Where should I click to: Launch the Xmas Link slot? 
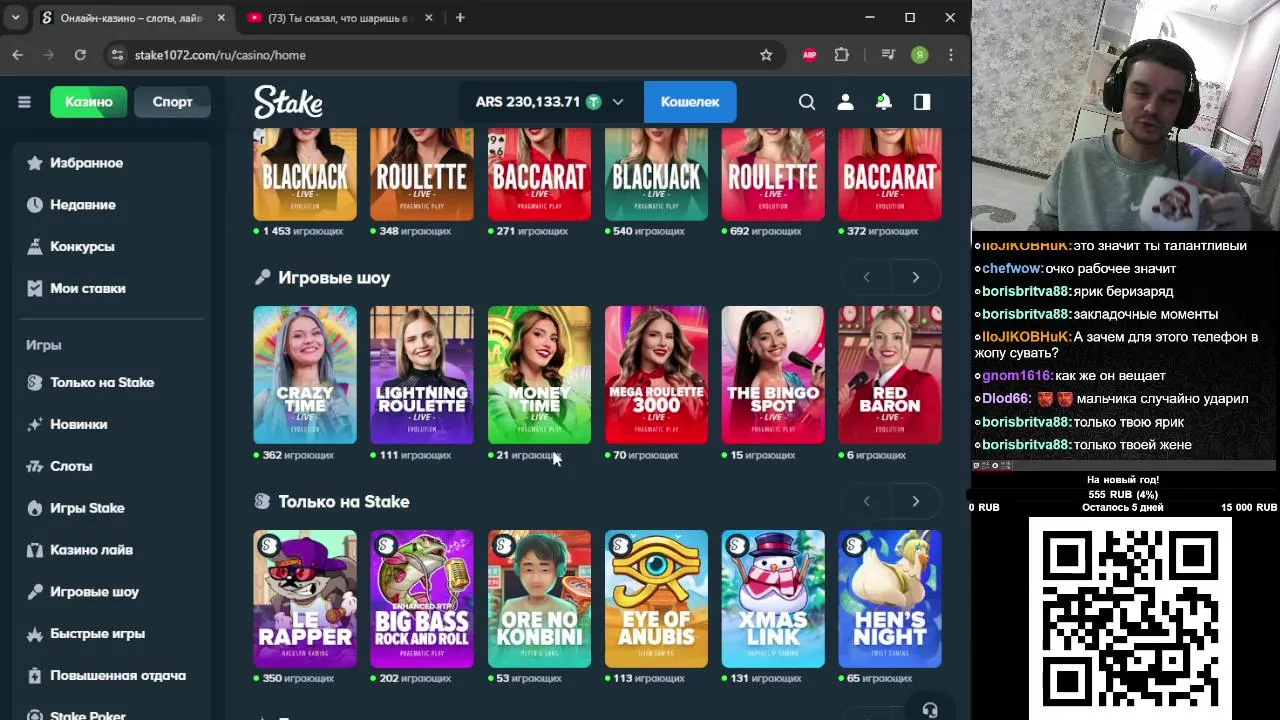(773, 599)
